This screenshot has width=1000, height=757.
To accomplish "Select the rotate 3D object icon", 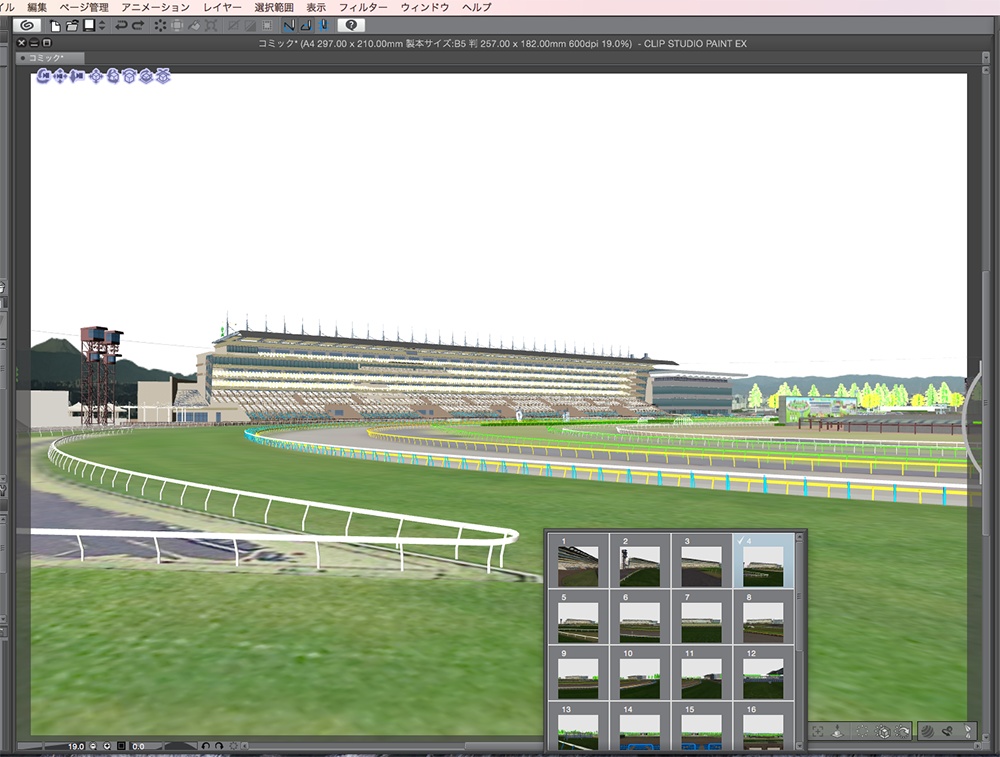I will point(112,75).
